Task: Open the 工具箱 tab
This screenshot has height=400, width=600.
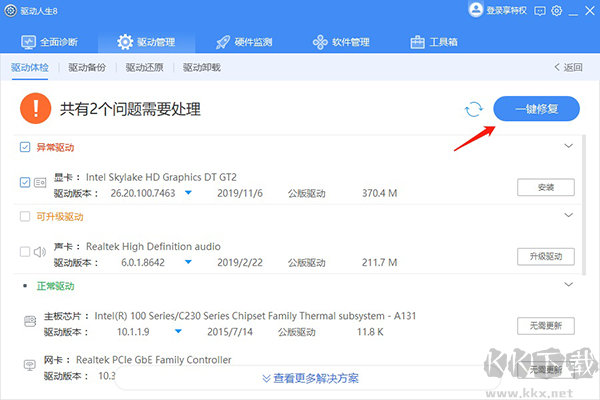Action: tap(434, 42)
